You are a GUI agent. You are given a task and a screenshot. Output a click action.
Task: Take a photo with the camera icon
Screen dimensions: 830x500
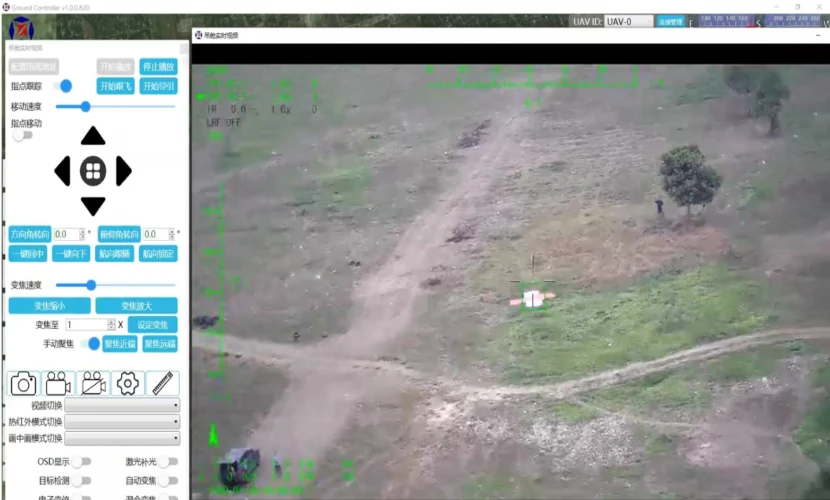click(x=24, y=384)
